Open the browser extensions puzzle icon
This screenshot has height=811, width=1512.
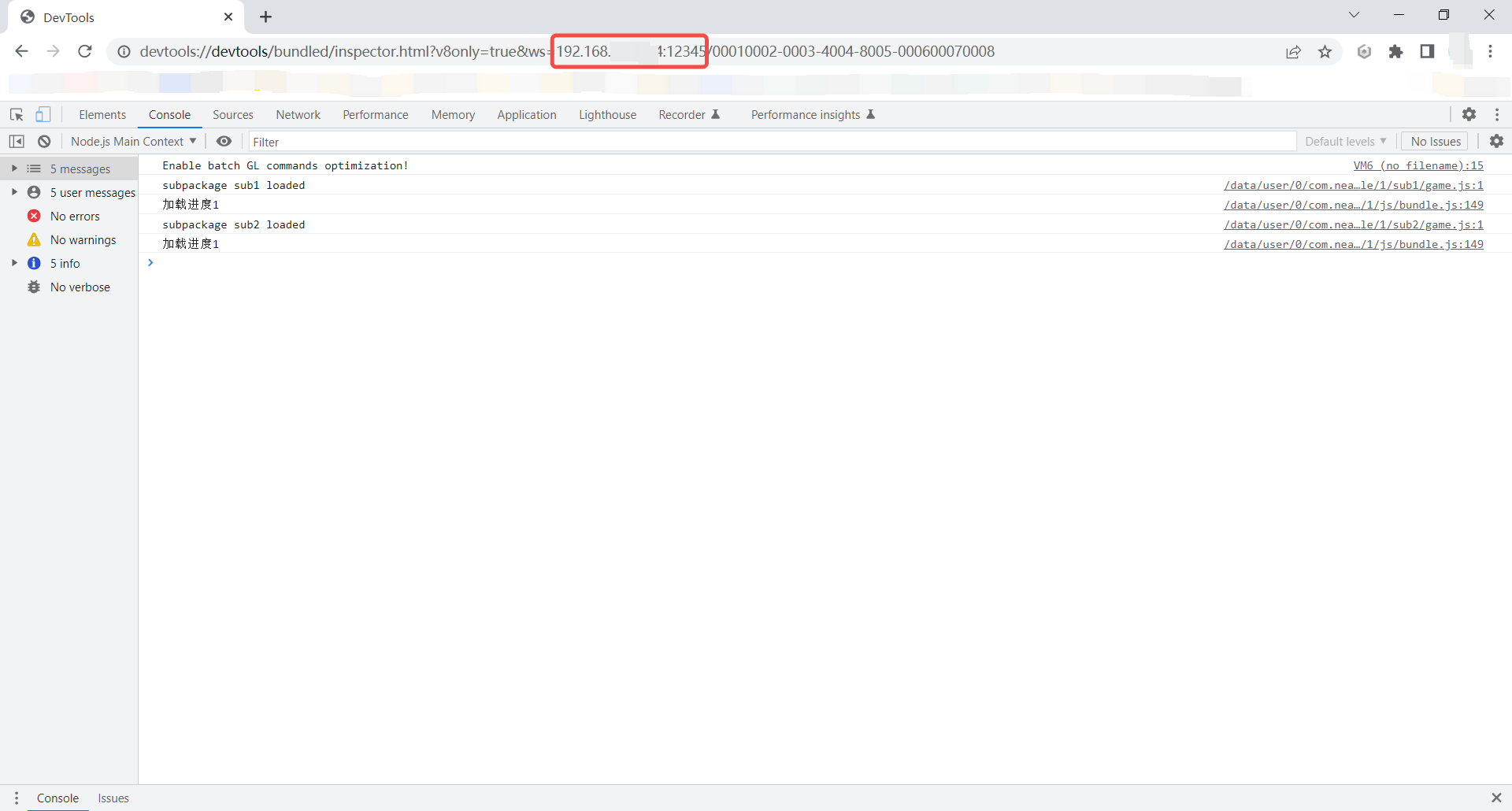1395,52
